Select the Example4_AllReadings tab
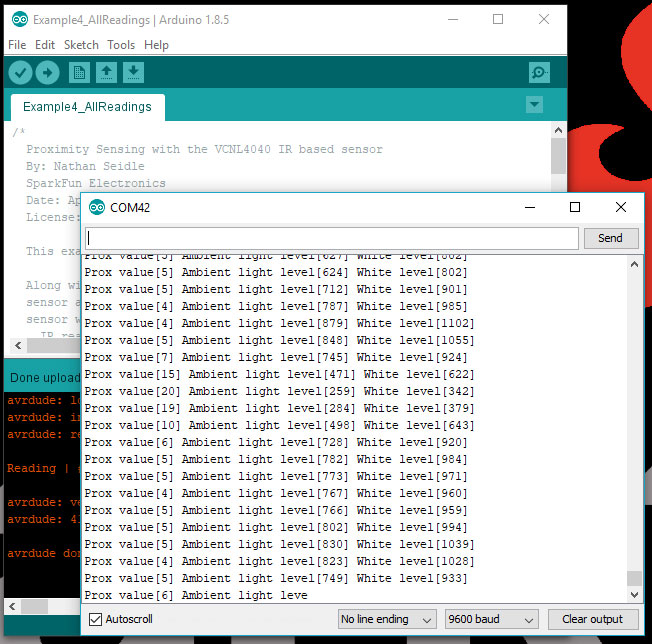Image resolution: width=652 pixels, height=644 pixels. point(87,107)
